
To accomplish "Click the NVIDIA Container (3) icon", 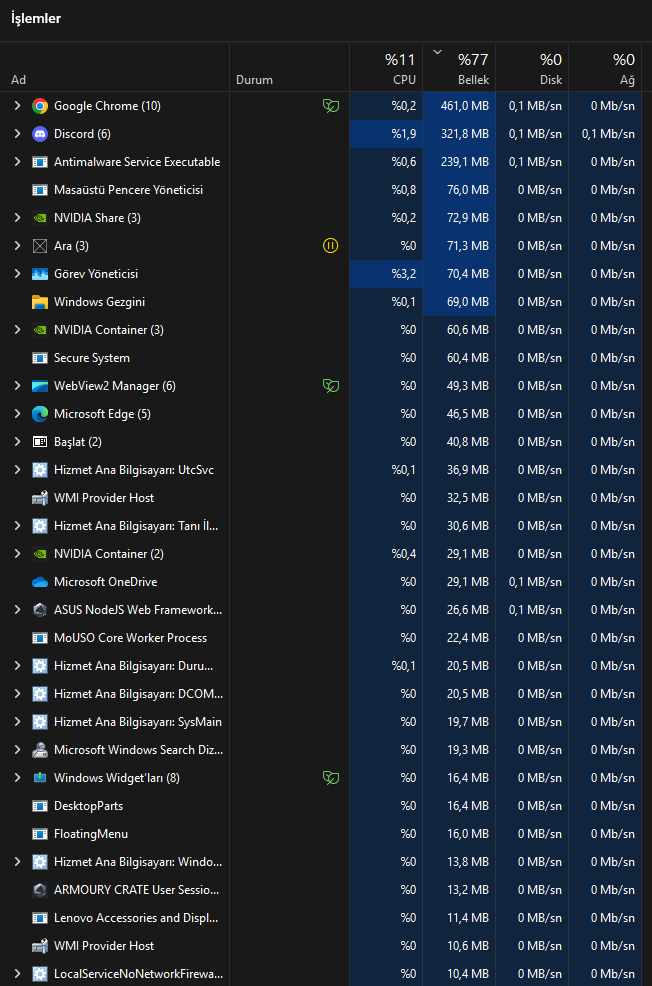I will coord(40,330).
